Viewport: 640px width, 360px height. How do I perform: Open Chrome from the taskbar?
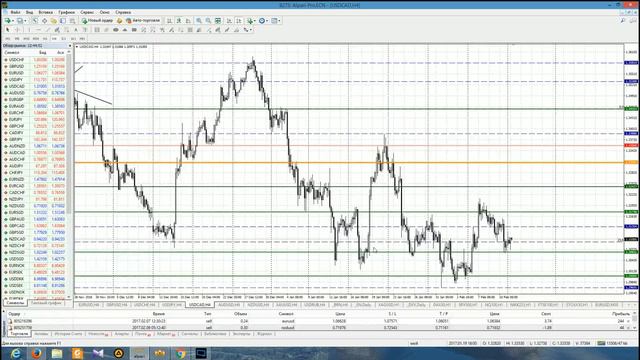(180, 353)
